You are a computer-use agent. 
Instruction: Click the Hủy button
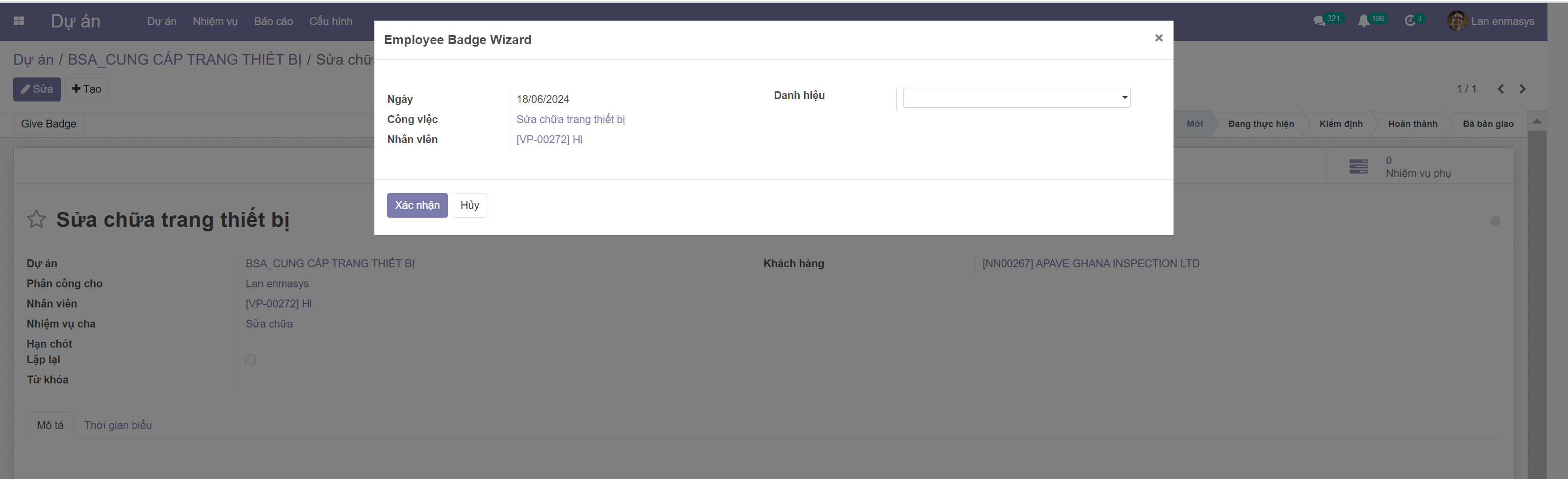click(469, 205)
